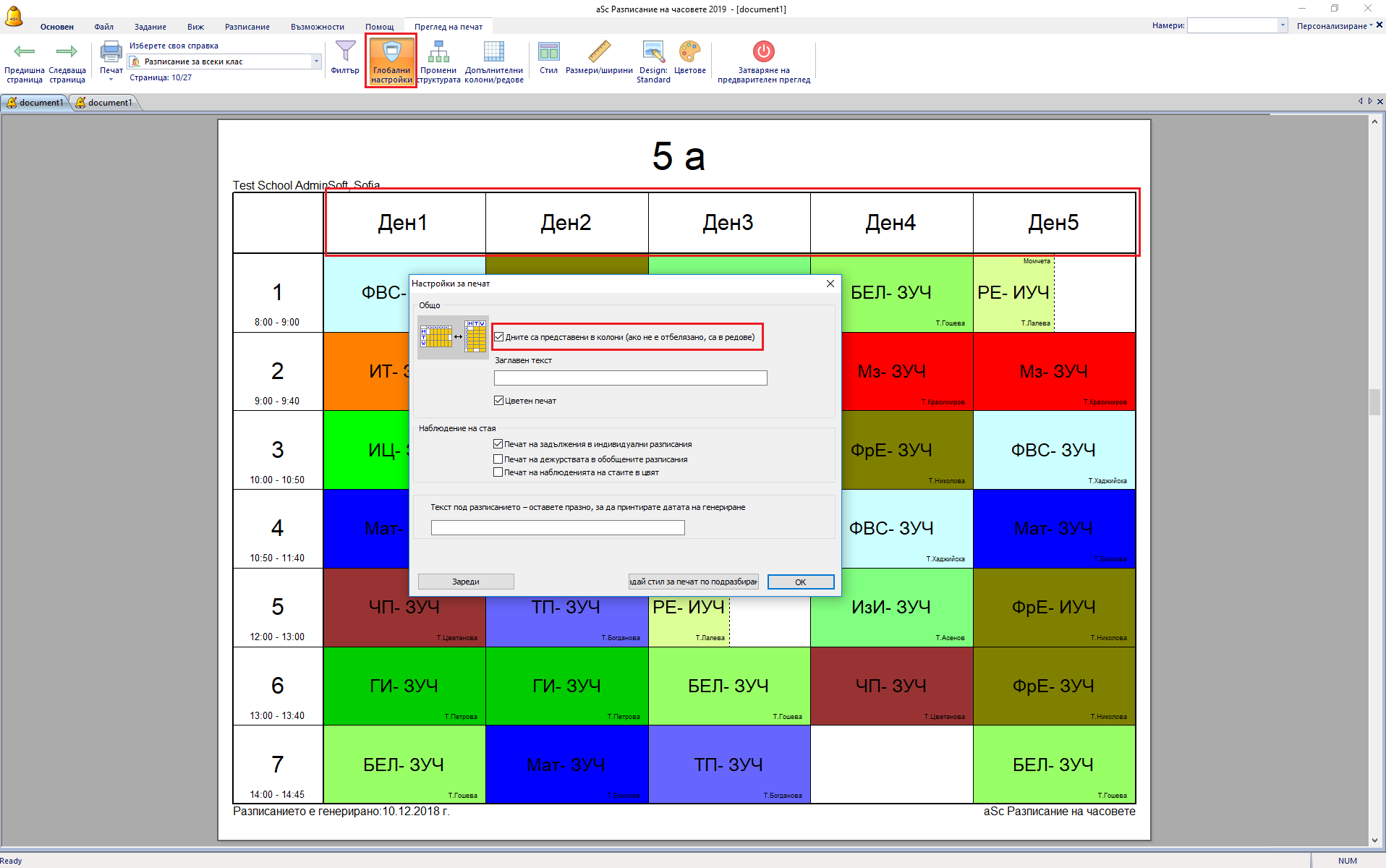Click the red Затваряне на предварителен преглед button
The image size is (1386, 868).
(x=763, y=52)
